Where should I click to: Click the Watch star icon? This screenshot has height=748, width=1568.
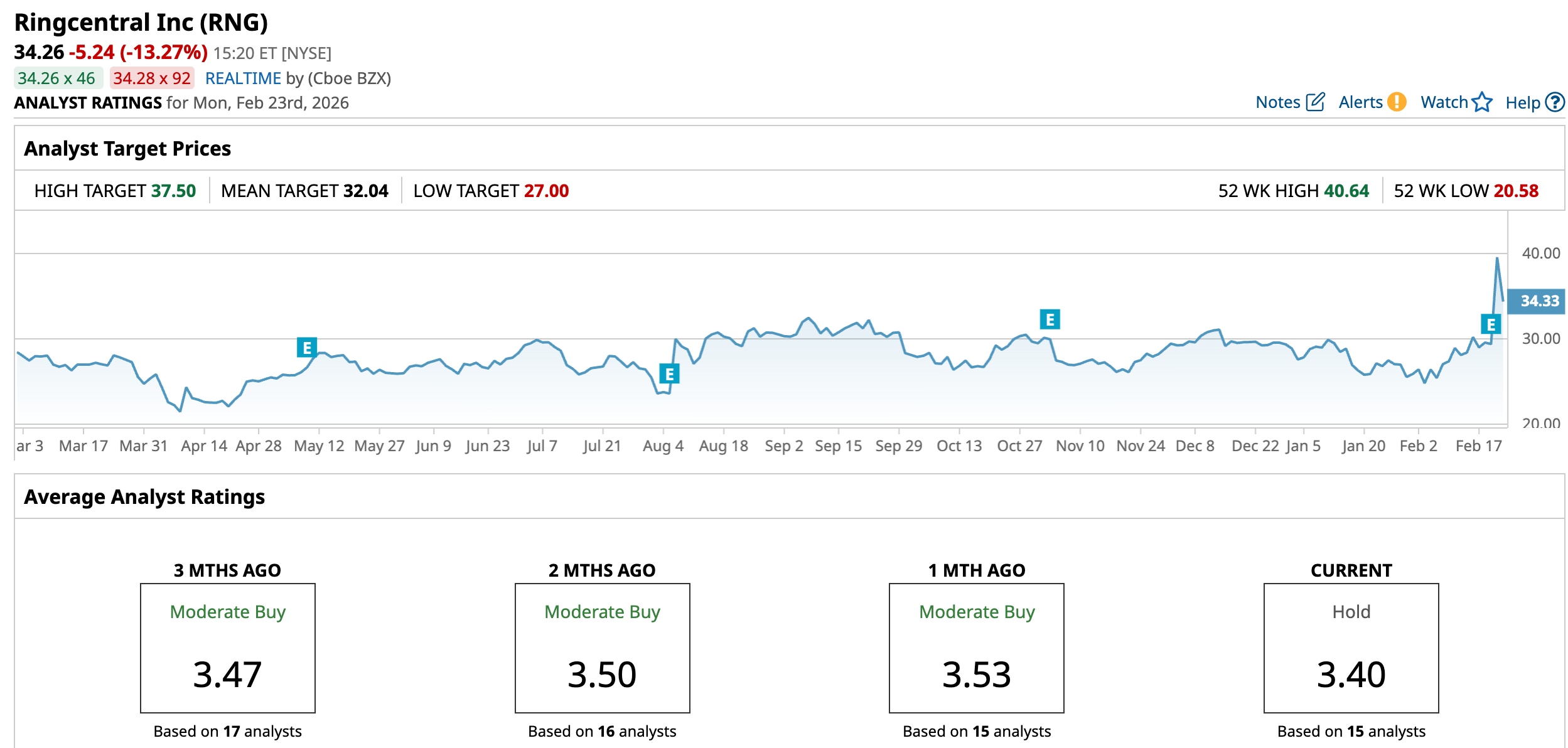(x=1481, y=102)
